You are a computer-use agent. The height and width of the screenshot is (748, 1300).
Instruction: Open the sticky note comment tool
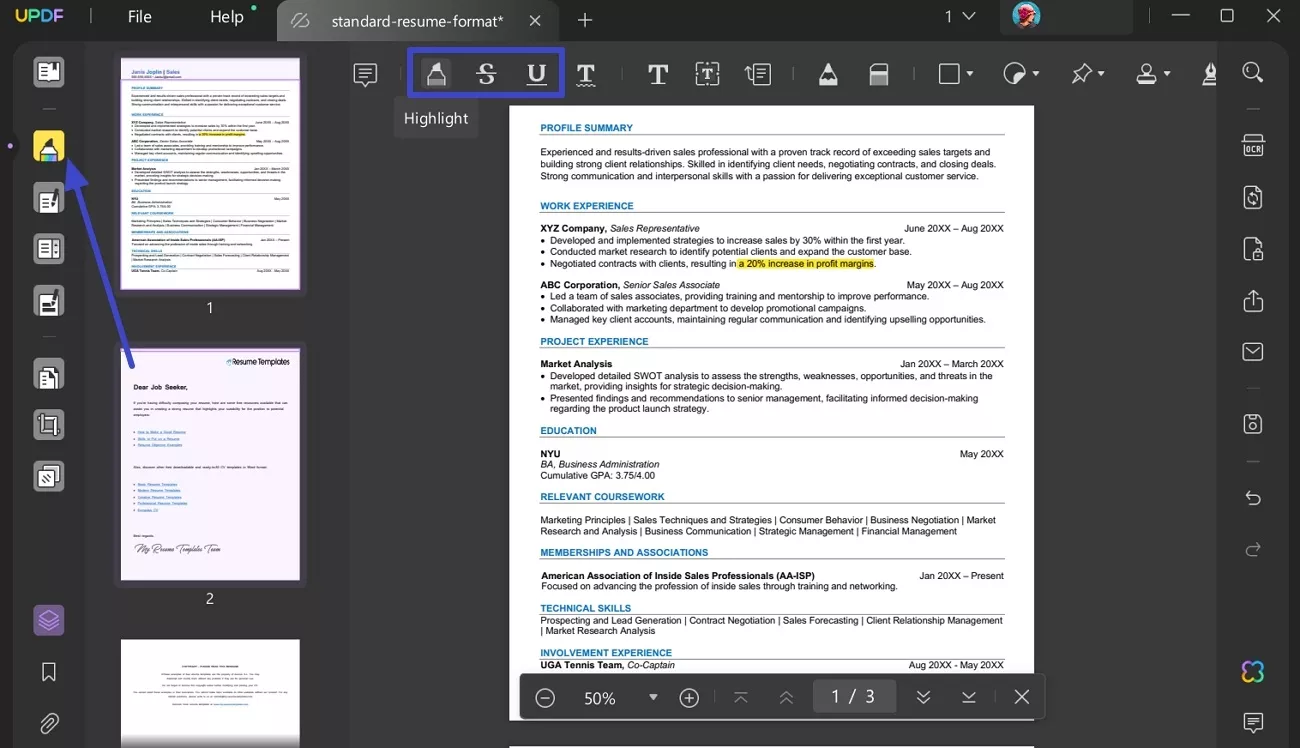tap(364, 72)
